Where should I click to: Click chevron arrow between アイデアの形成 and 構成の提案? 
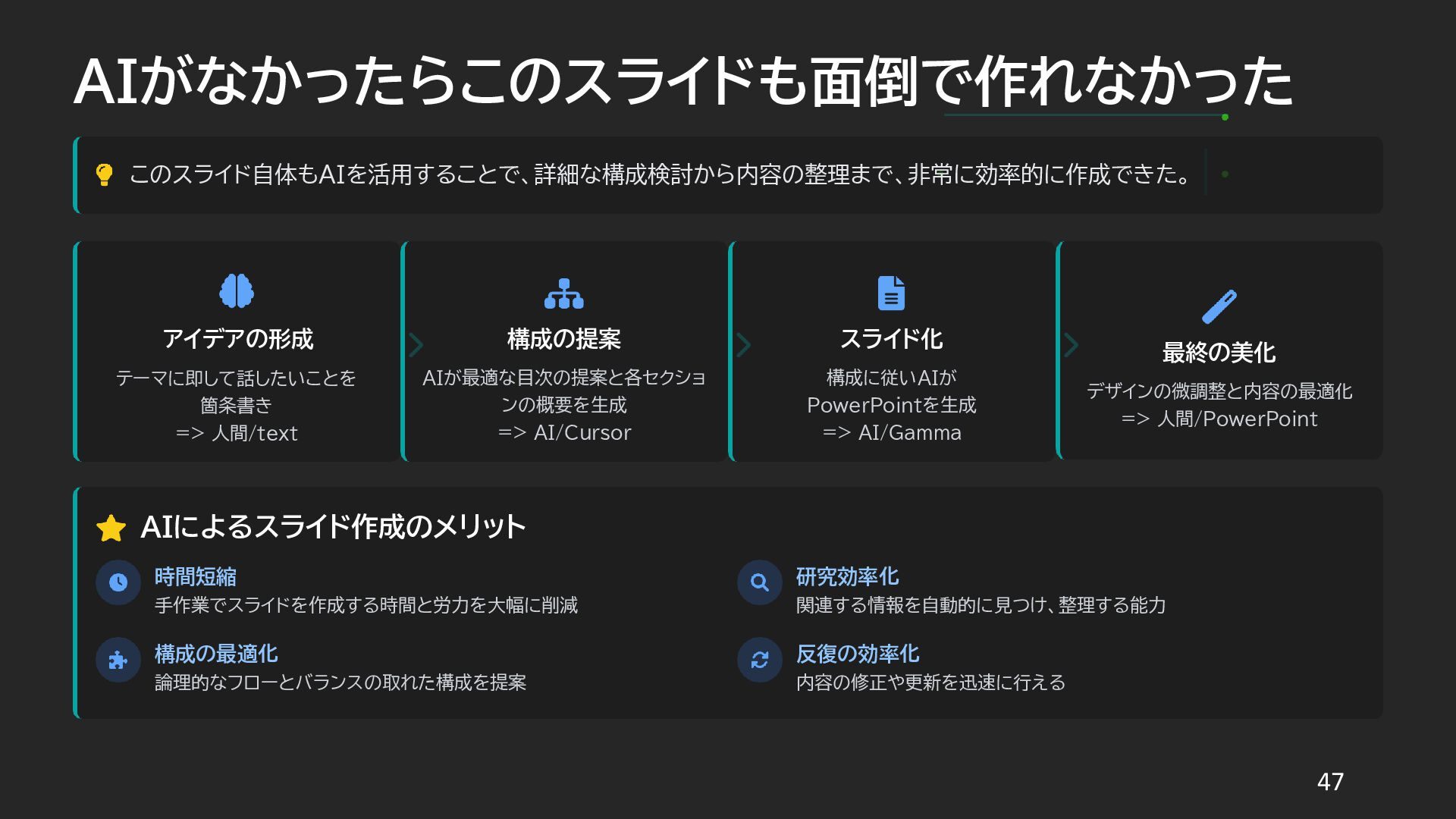[416, 345]
